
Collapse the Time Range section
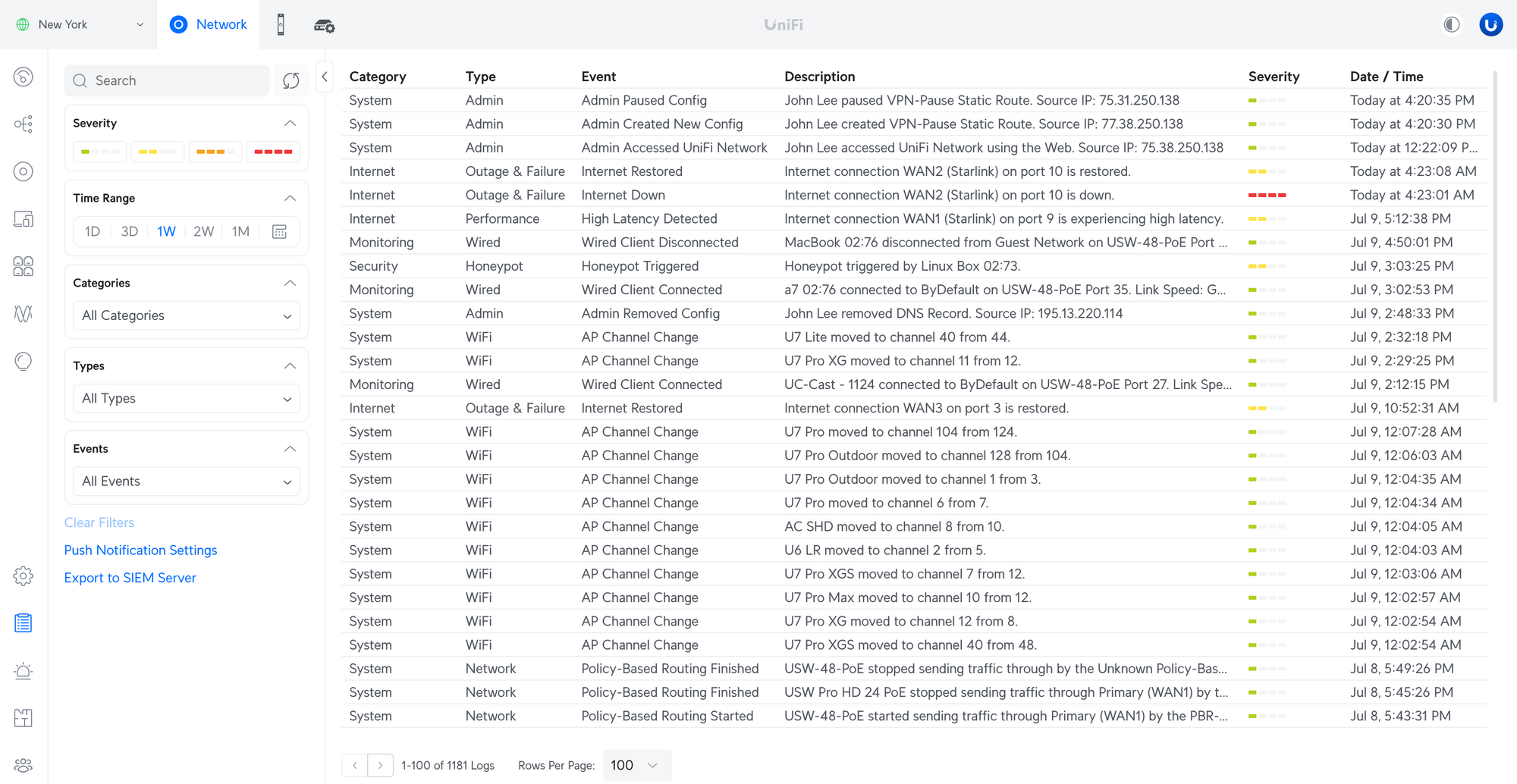(290, 199)
